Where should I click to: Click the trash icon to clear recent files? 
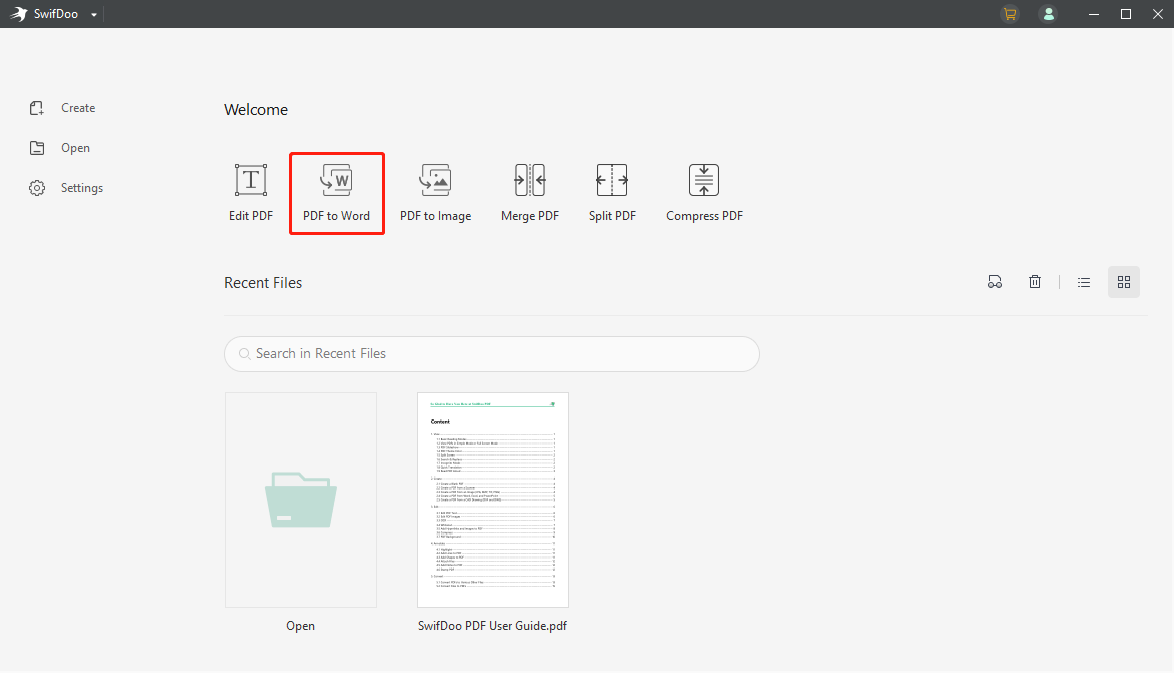[1035, 282]
